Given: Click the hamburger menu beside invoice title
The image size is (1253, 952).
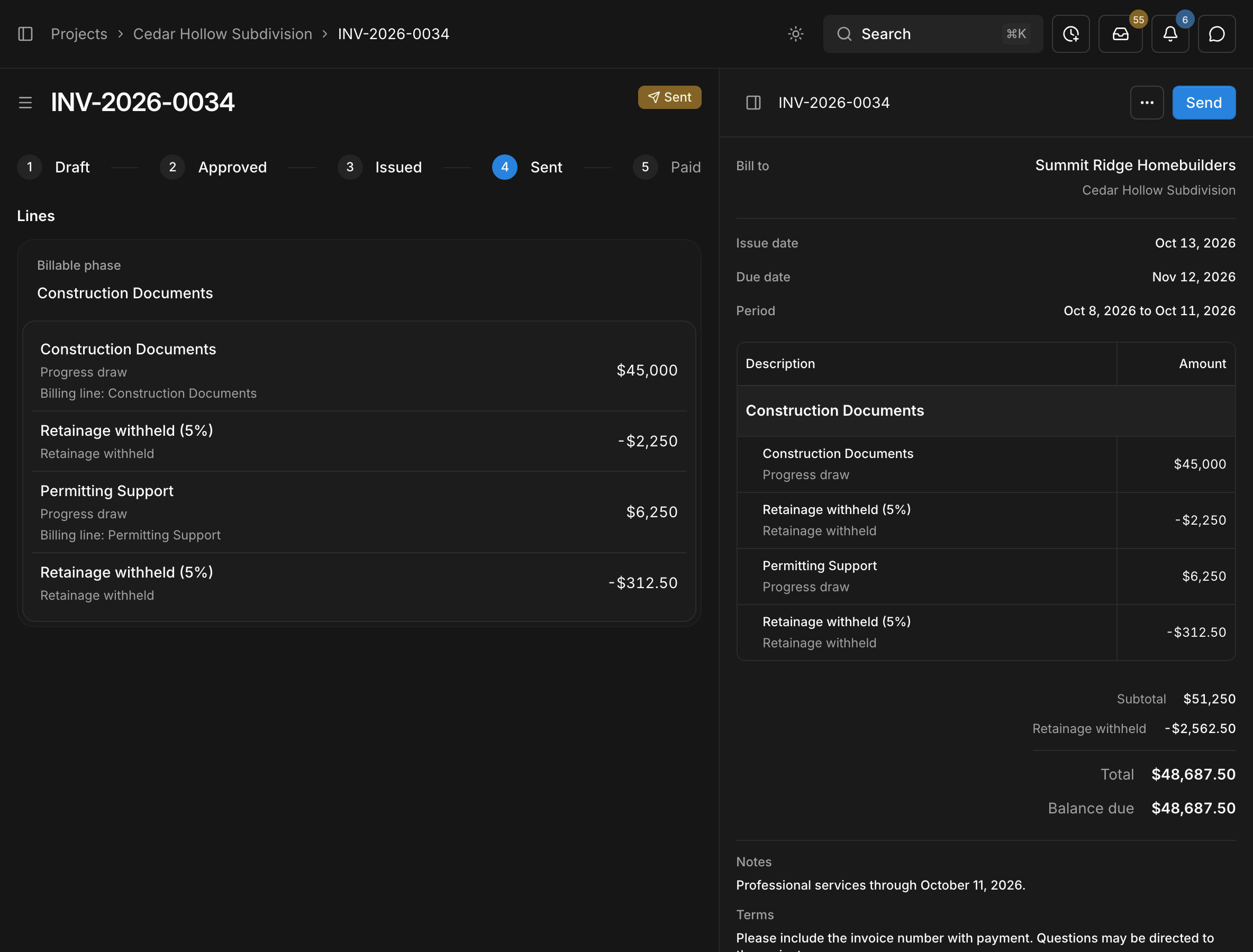Looking at the screenshot, I should [x=25, y=103].
